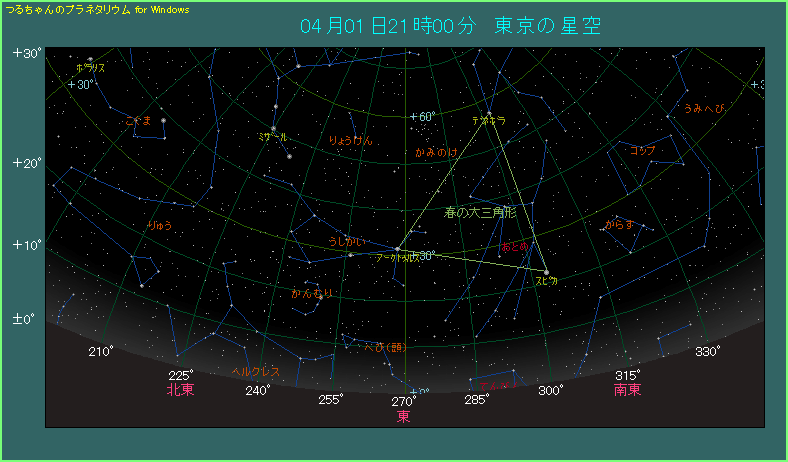This screenshot has height=462, width=788.
Task: Select the 北東 direction label
Action: (180, 390)
